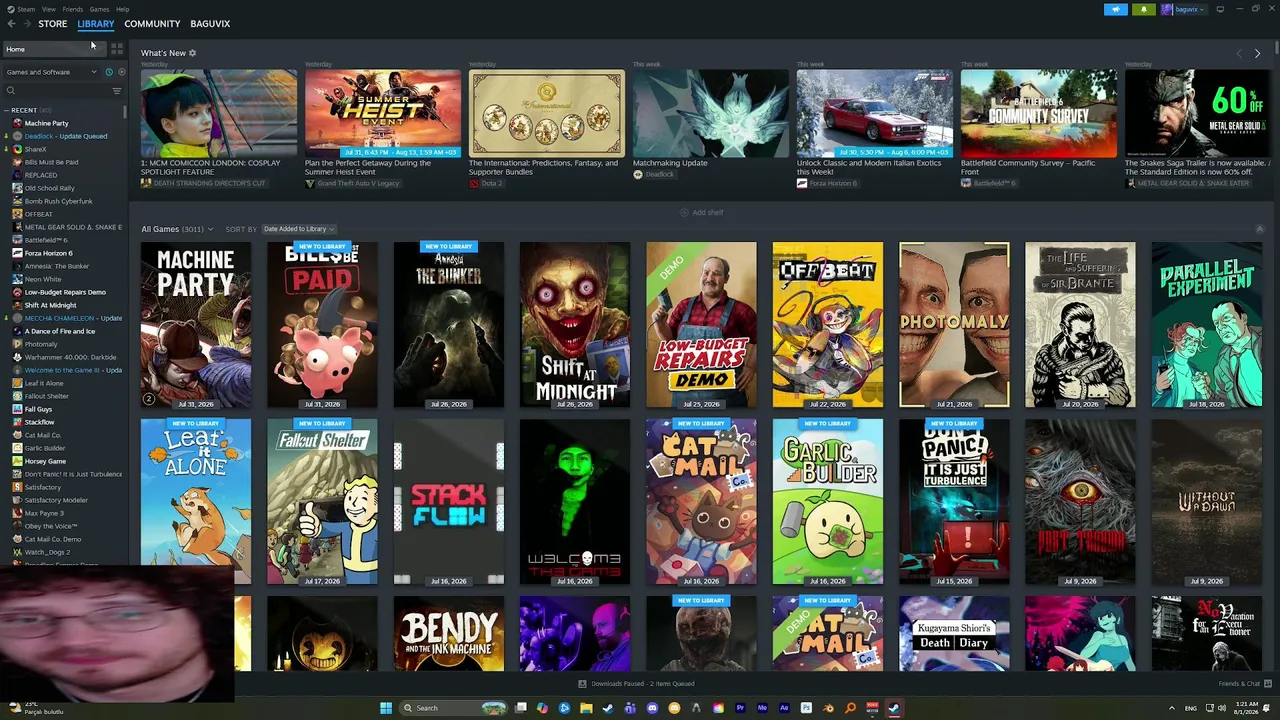
Task: Open the All Games collection dropdown
Action: [177, 229]
